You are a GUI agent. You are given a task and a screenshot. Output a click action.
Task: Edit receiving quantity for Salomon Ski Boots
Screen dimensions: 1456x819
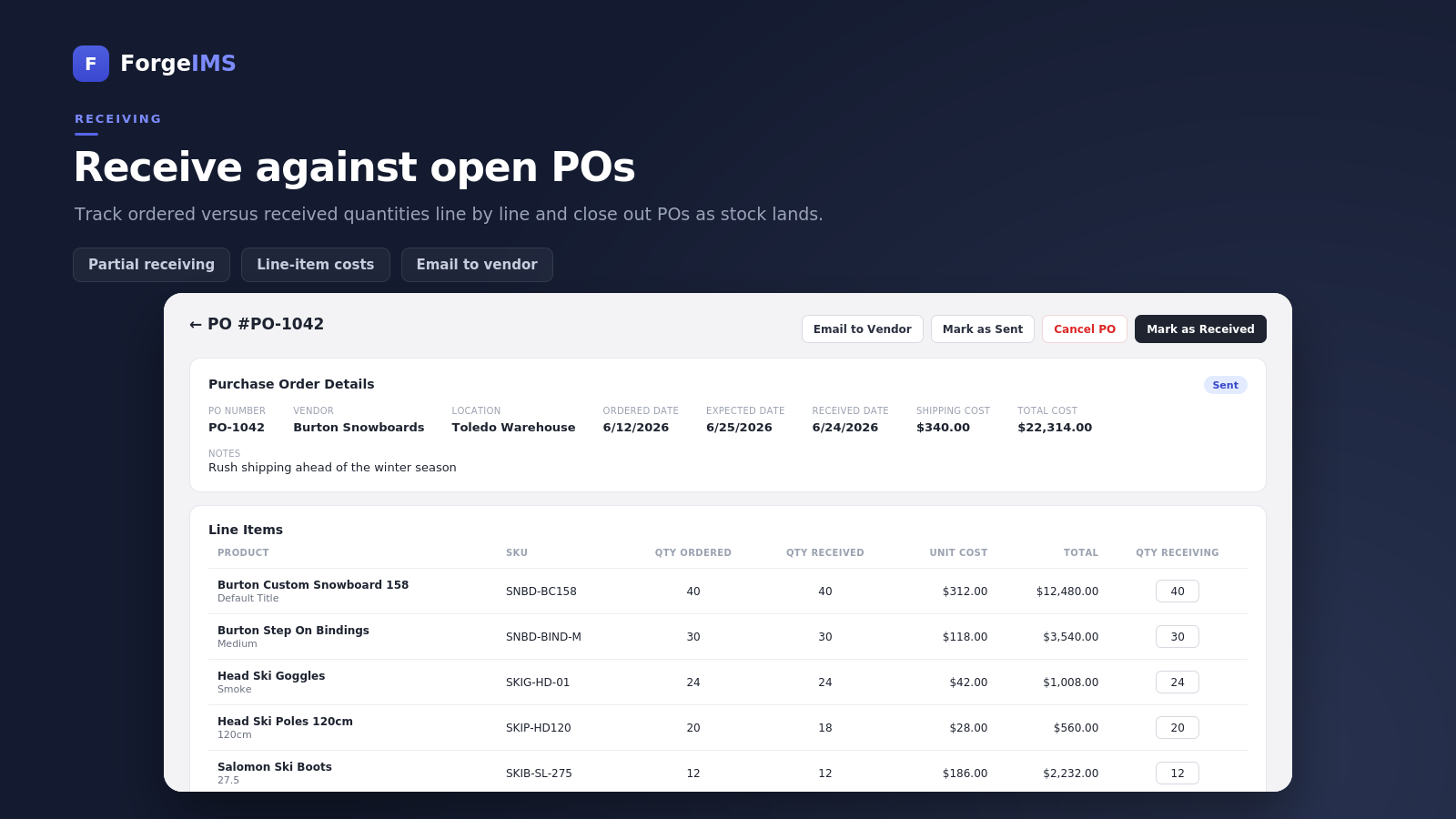click(x=1178, y=773)
